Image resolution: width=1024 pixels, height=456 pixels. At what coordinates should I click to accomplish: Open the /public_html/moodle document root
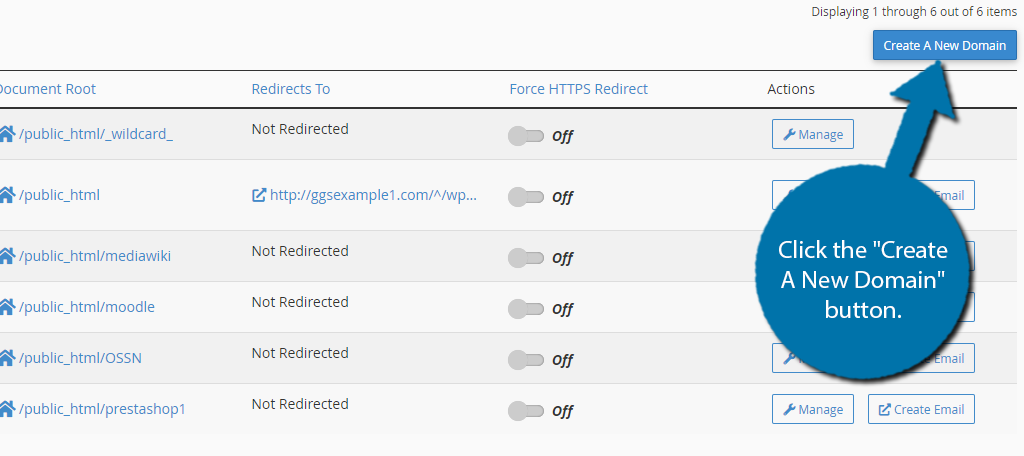pos(87,307)
